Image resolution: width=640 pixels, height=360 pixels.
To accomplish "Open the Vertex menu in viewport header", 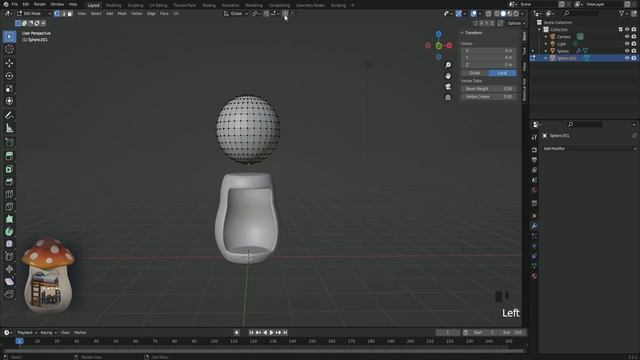I will point(137,13).
